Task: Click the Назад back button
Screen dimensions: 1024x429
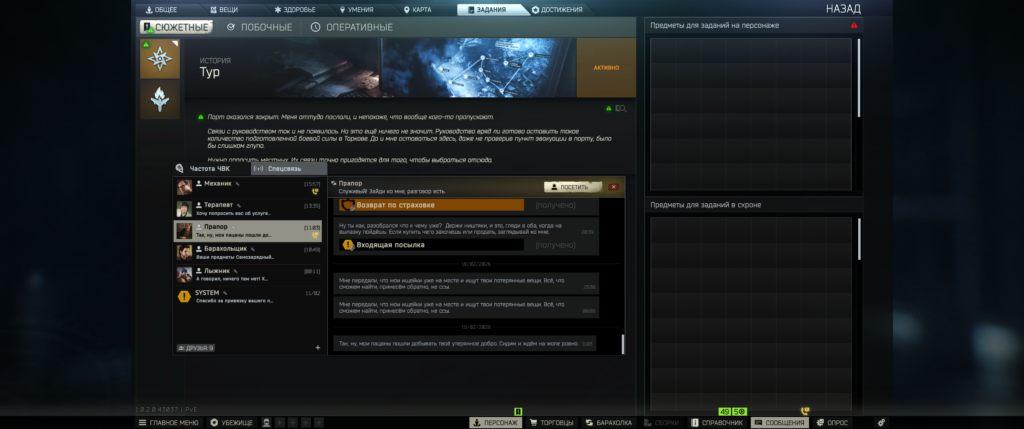Action: (x=842, y=9)
